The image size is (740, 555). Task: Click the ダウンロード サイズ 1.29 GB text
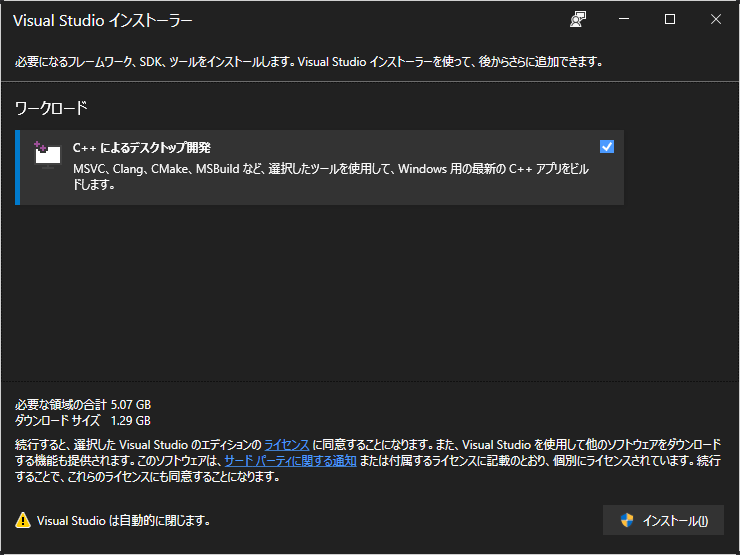83,420
